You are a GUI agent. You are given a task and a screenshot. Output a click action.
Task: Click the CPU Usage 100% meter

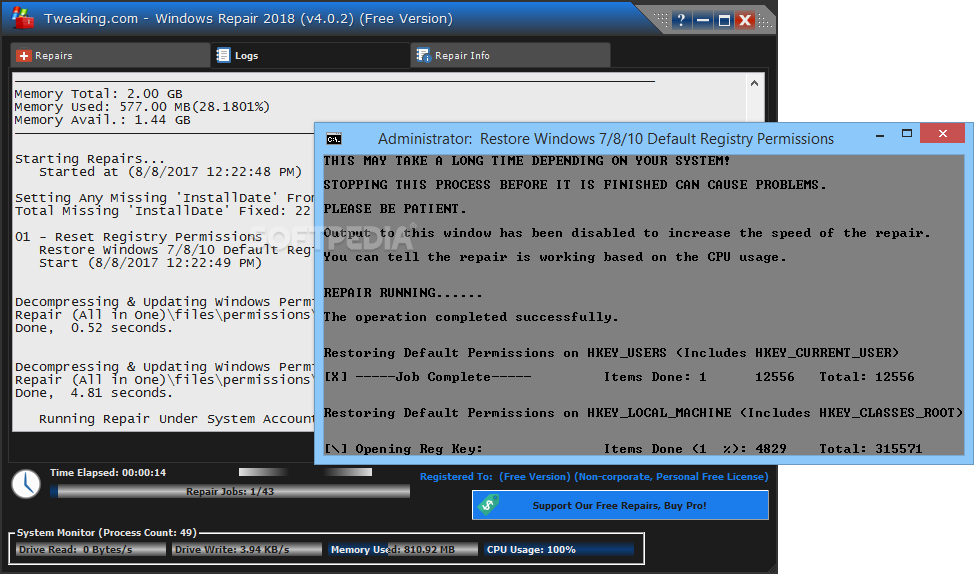click(x=559, y=549)
